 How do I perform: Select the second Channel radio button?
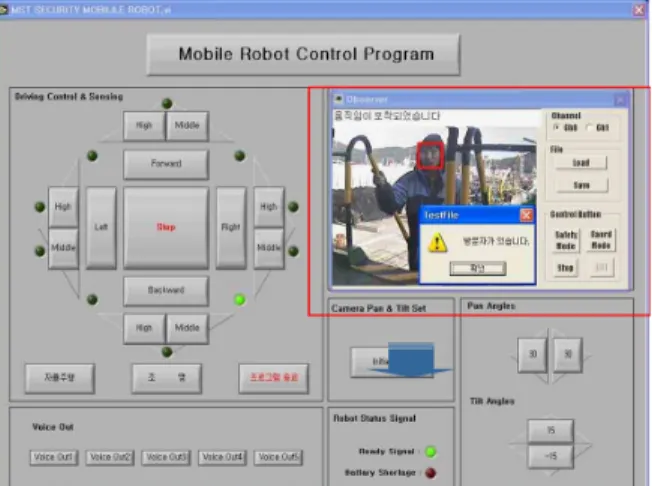589,128
